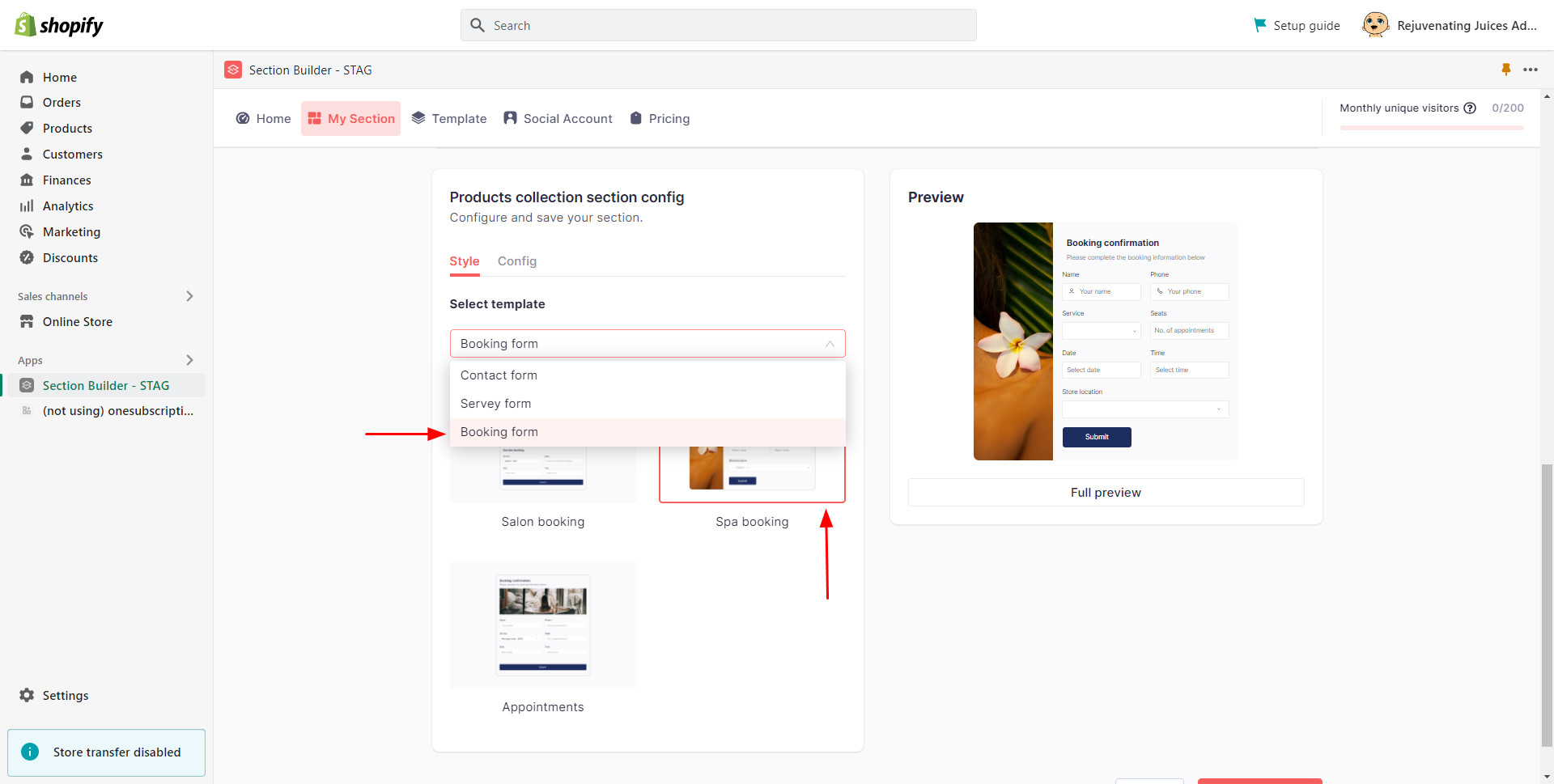The width and height of the screenshot is (1554, 784).
Task: Click the Submit button in the preview
Action: [1097, 437]
